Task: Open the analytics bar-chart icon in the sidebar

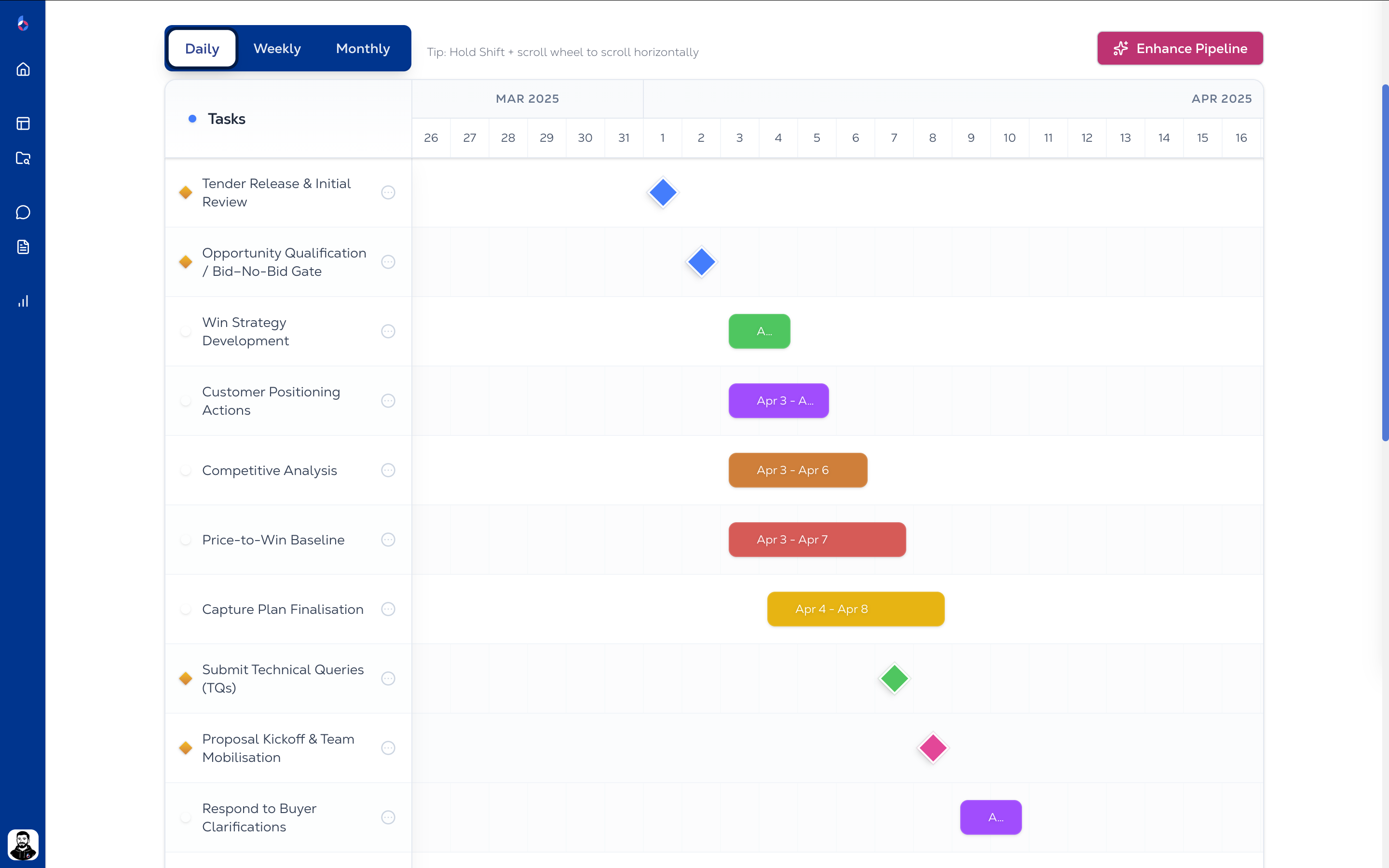Action: [23, 301]
